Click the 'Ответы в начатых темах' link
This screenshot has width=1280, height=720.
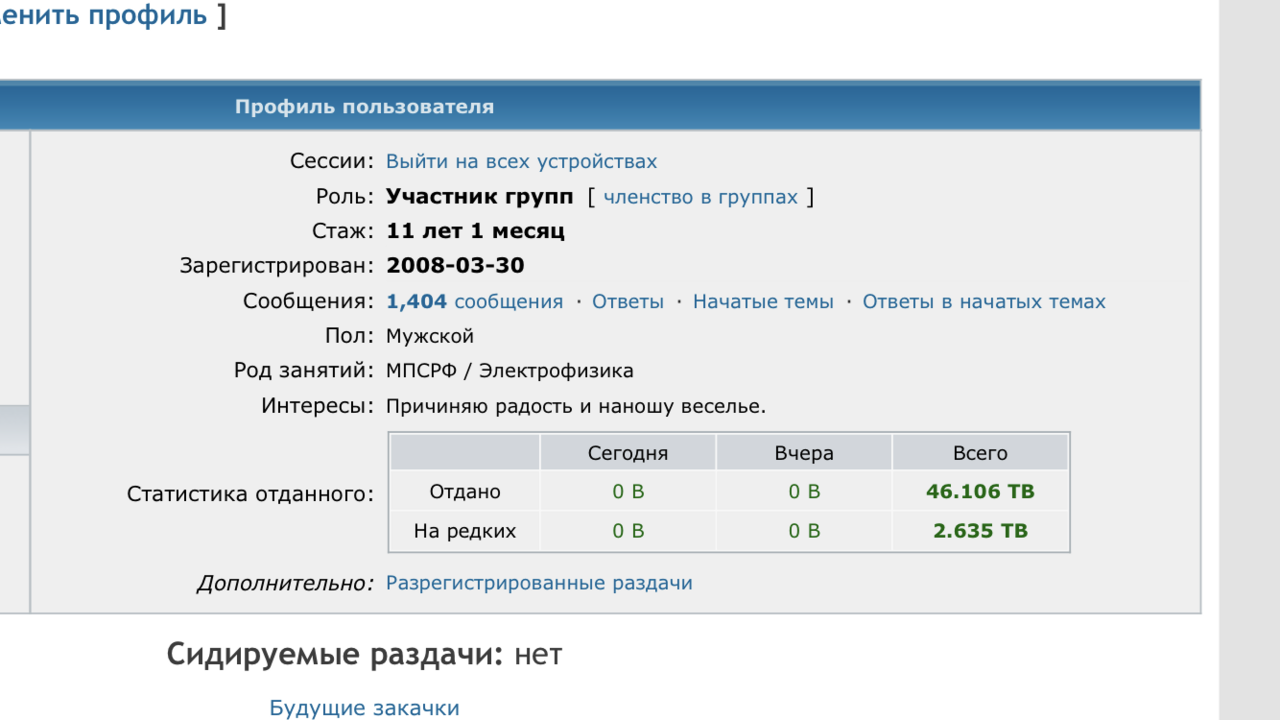984,302
